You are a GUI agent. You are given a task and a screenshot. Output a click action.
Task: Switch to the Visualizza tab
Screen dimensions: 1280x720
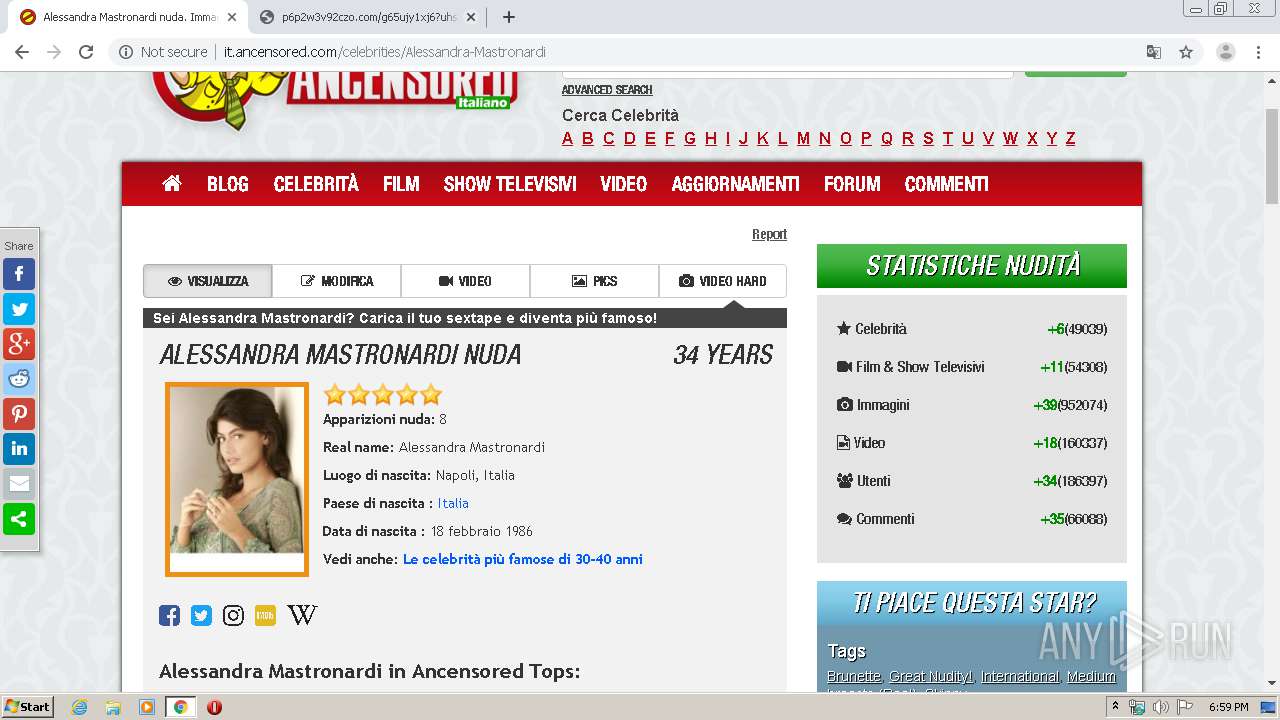[208, 281]
